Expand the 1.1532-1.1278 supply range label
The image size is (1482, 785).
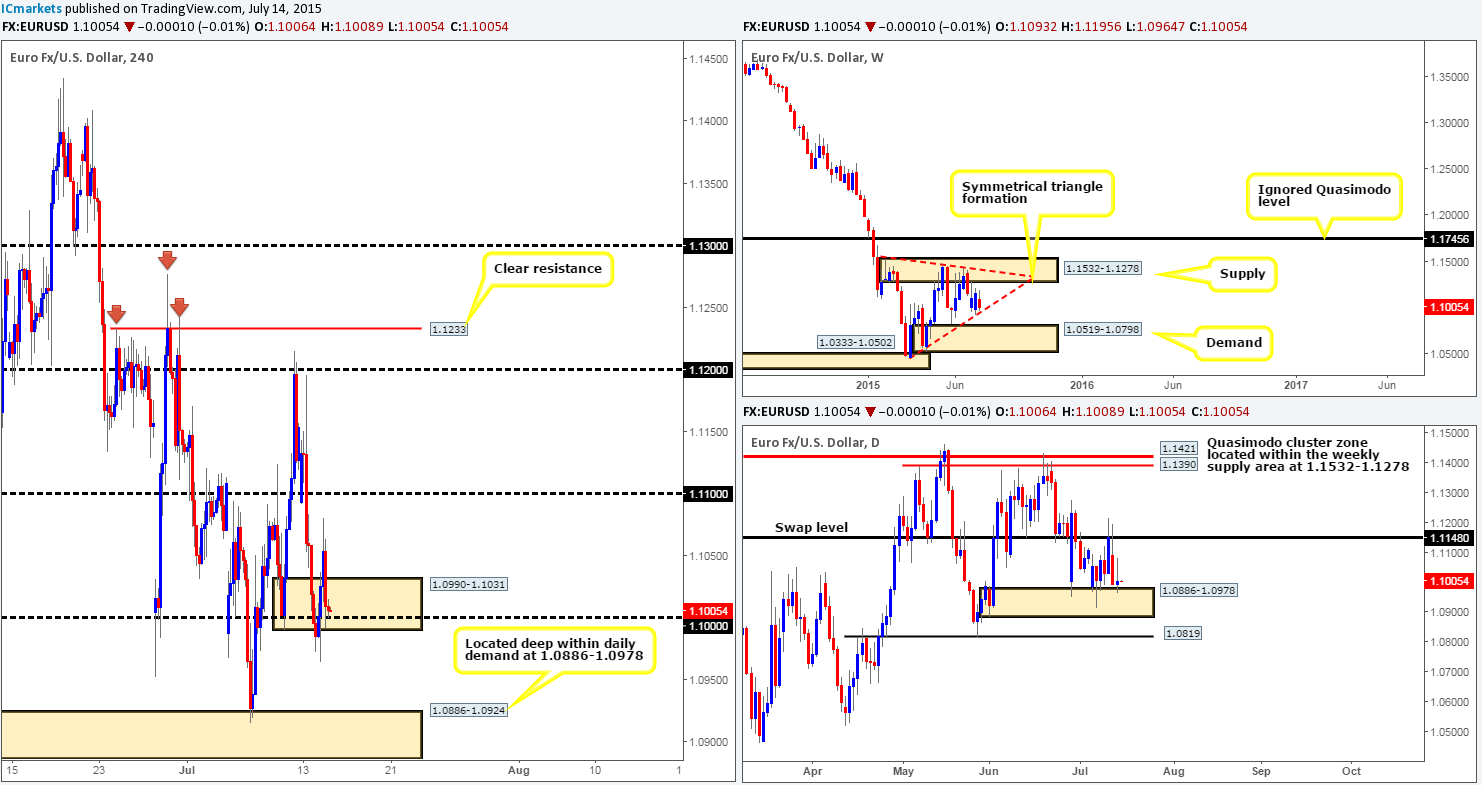(x=1103, y=268)
